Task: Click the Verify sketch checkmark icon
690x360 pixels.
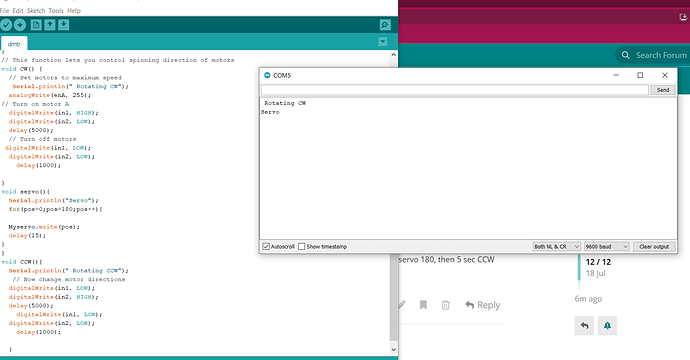Action: 6,25
